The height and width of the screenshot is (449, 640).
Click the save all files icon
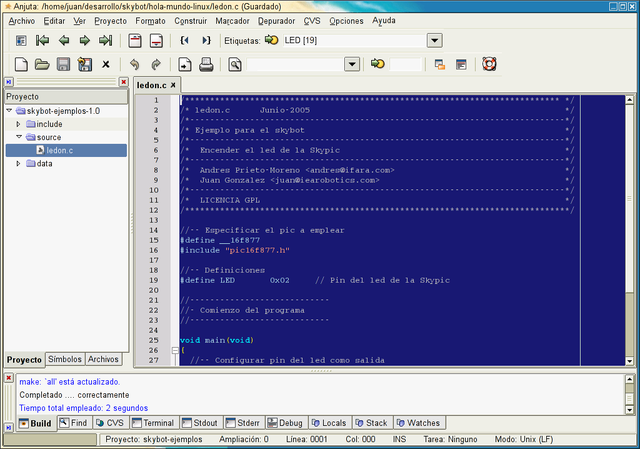84,64
